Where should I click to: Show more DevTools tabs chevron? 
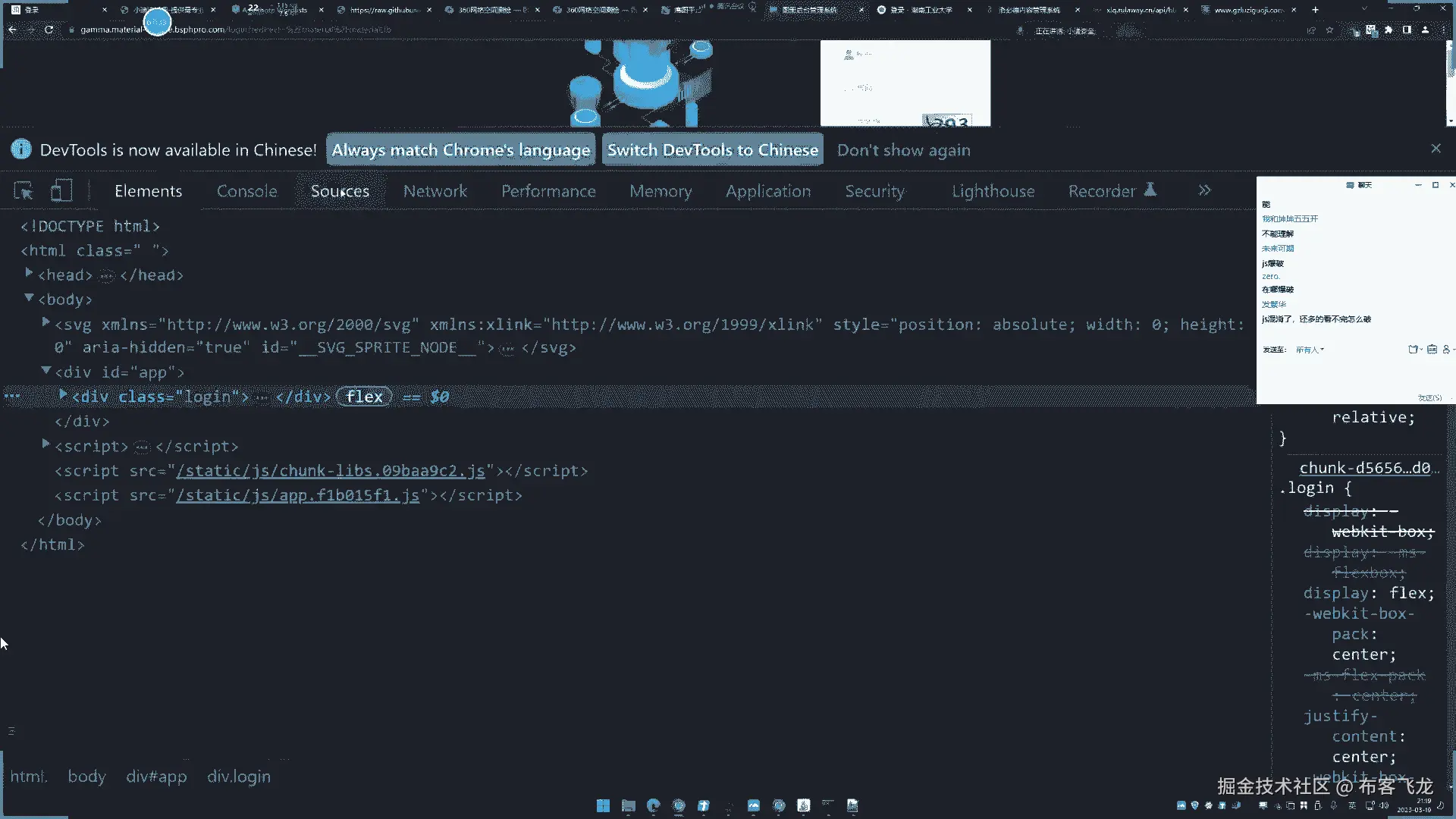[x=1204, y=191]
